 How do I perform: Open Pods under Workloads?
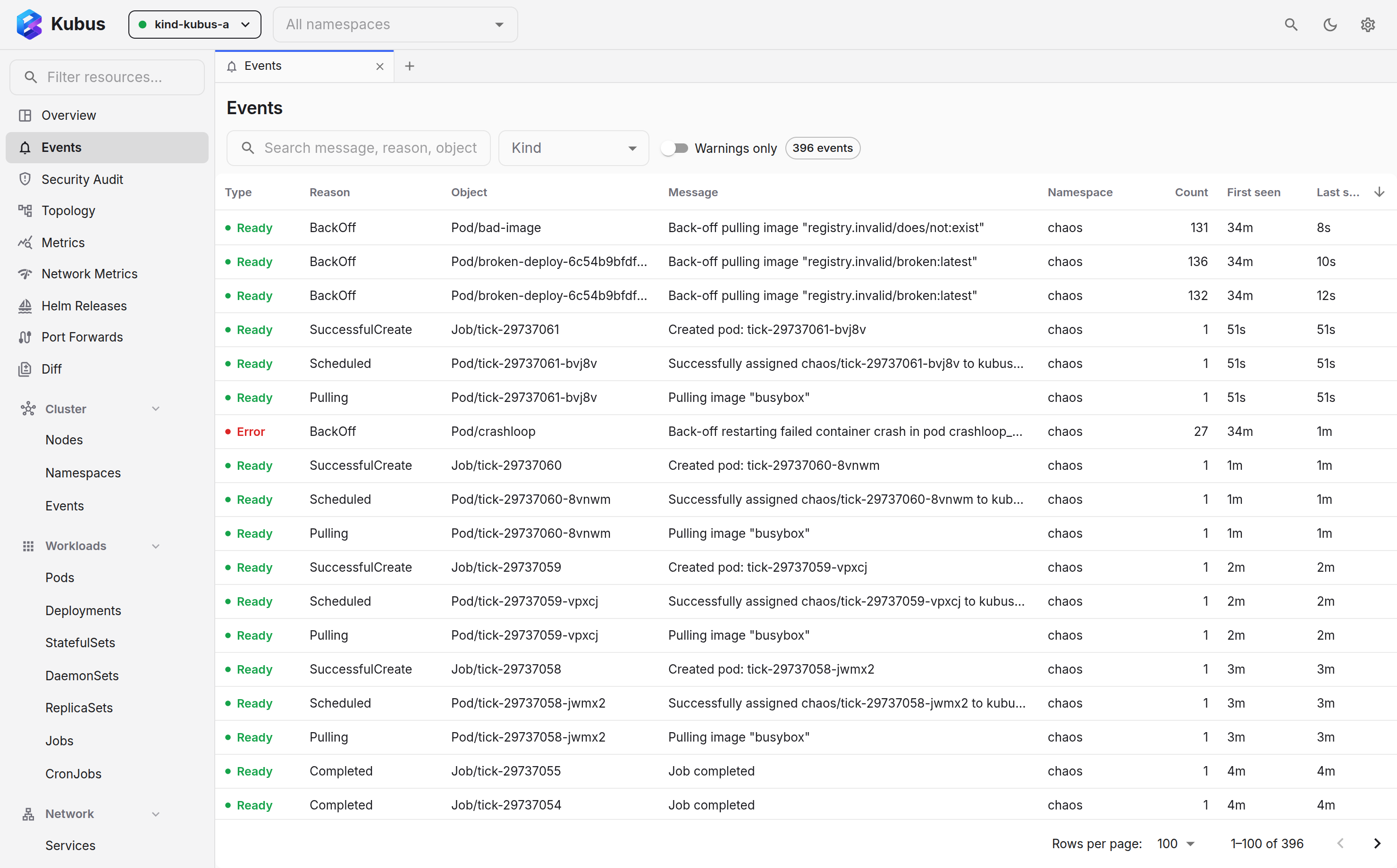60,577
